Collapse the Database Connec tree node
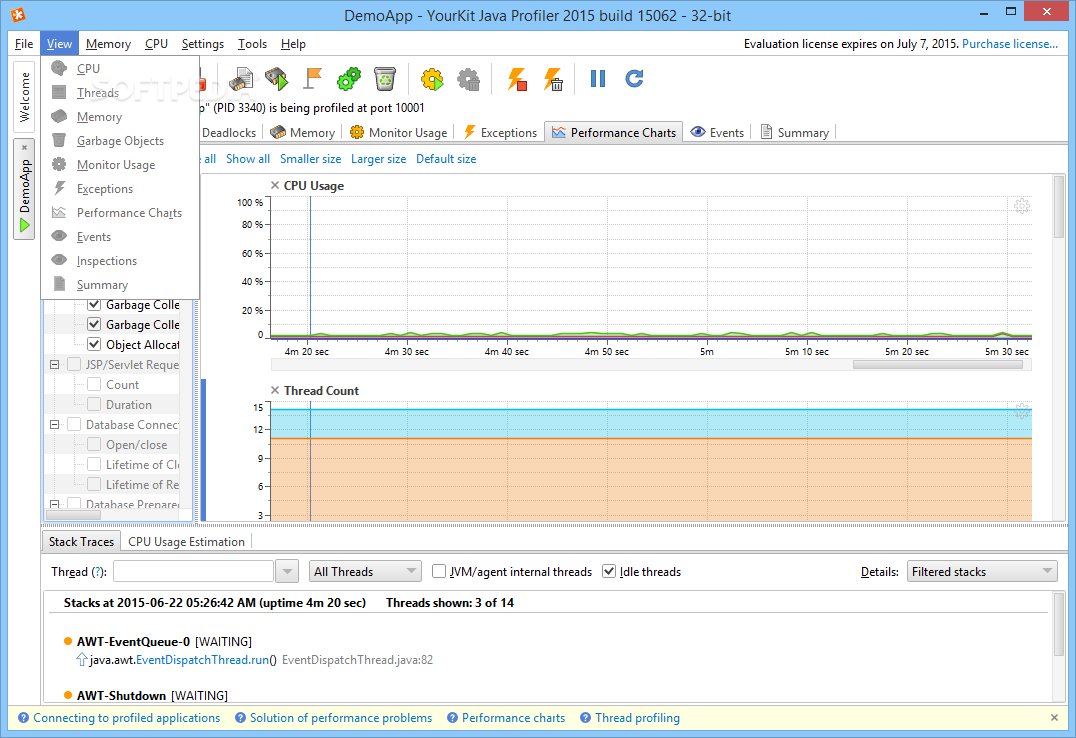Image resolution: width=1076 pixels, height=738 pixels. point(54,425)
